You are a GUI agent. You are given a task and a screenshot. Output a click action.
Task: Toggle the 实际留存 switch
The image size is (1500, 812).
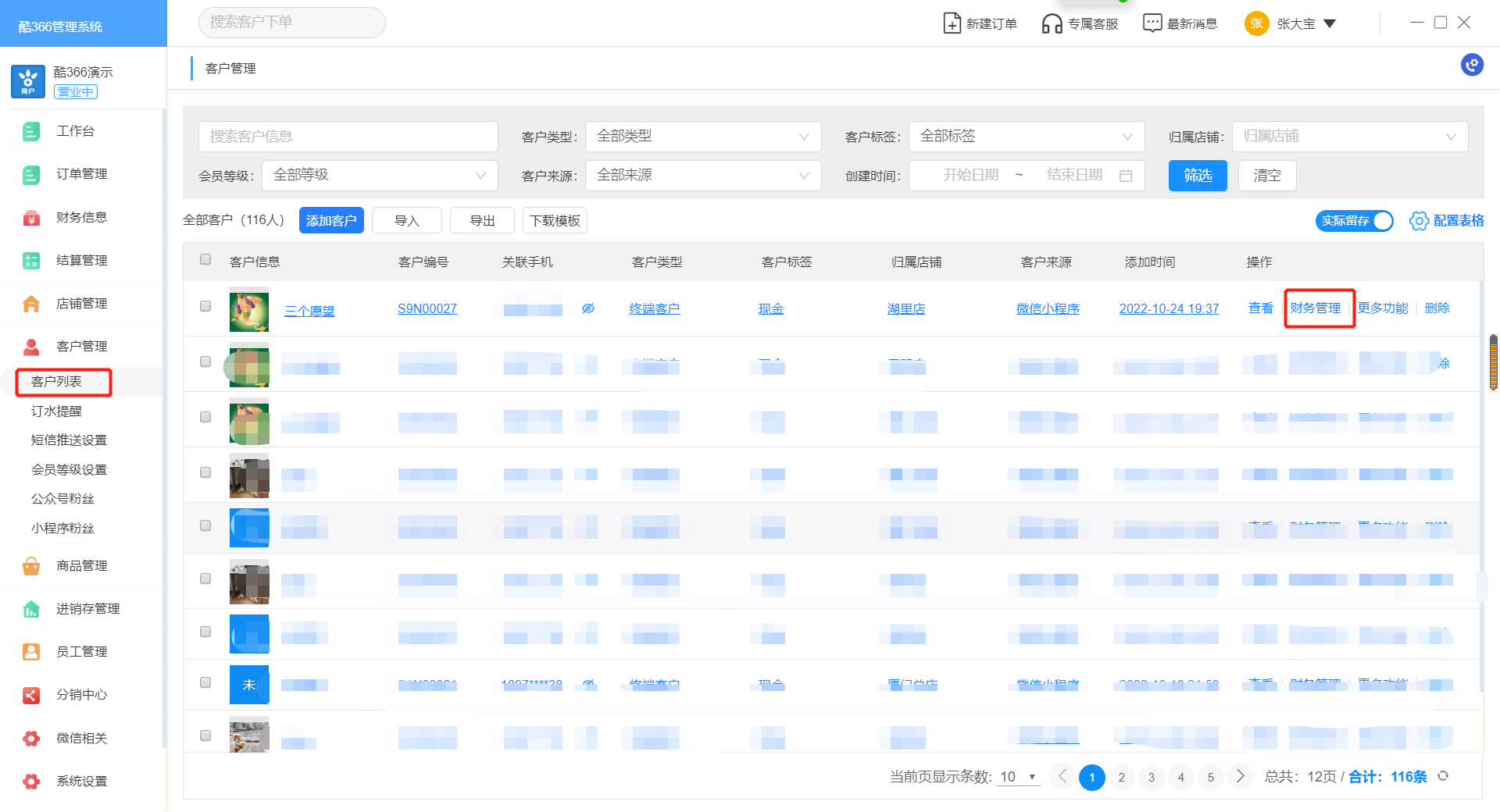tap(1355, 221)
